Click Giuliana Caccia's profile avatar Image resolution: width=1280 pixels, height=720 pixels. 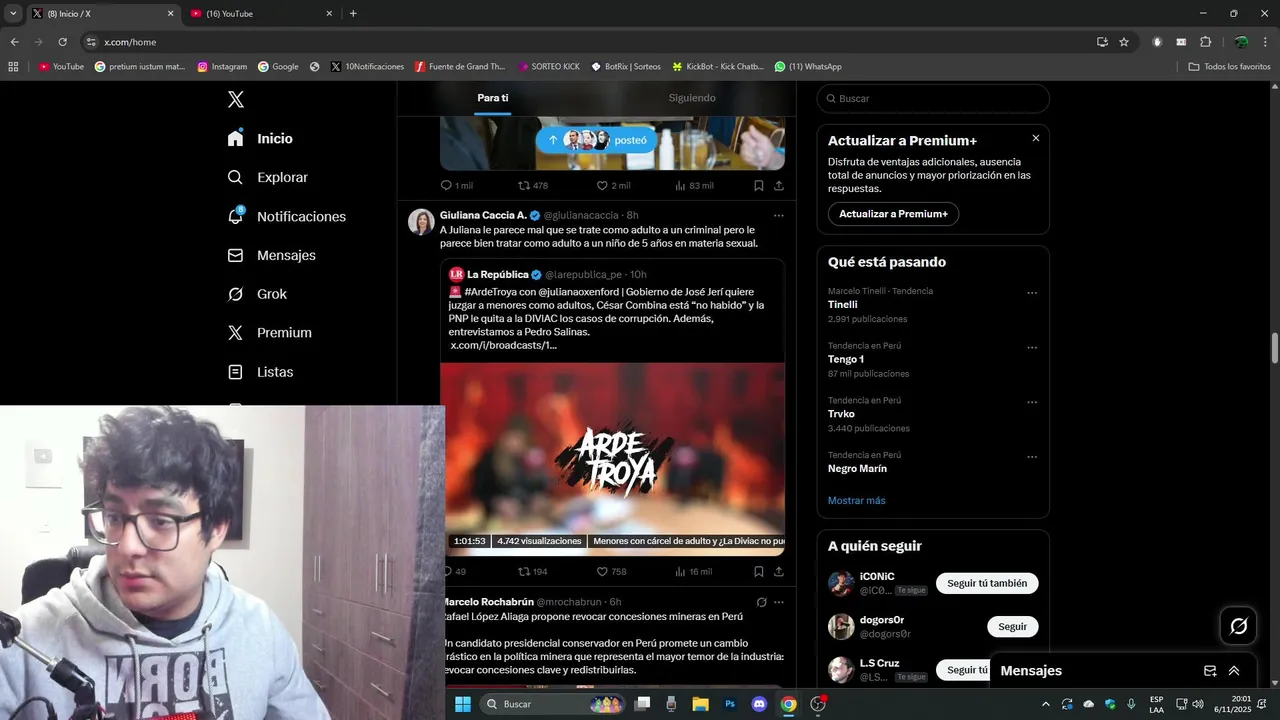(x=421, y=222)
